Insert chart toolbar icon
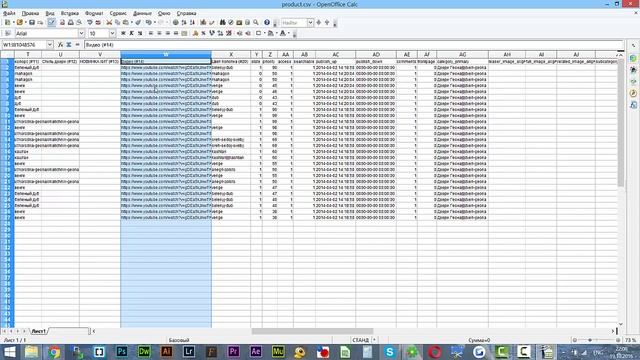Image resolution: width=640 pixels, height=360 pixels. (x=203, y=22)
